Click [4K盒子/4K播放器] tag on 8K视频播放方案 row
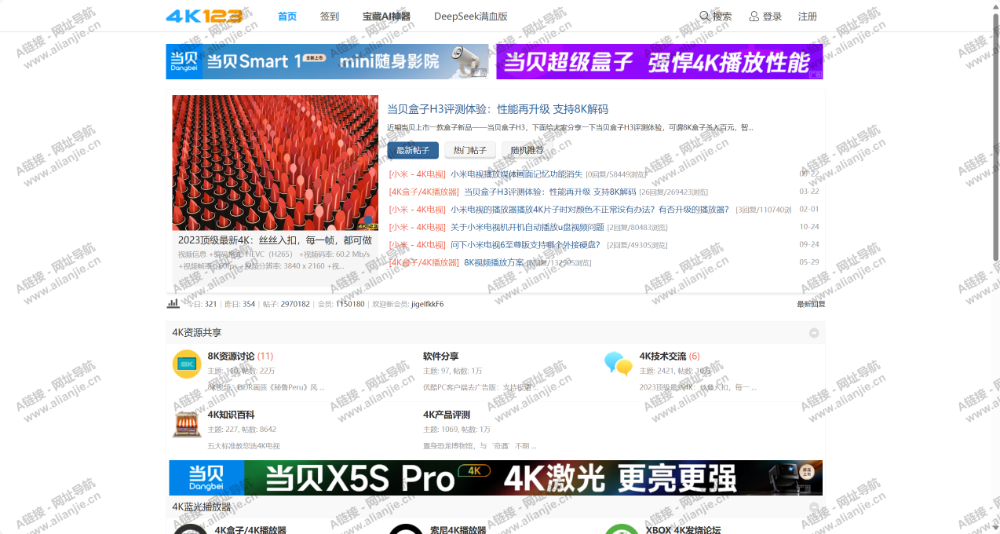Screen dimensions: 1000x534 point(423,262)
